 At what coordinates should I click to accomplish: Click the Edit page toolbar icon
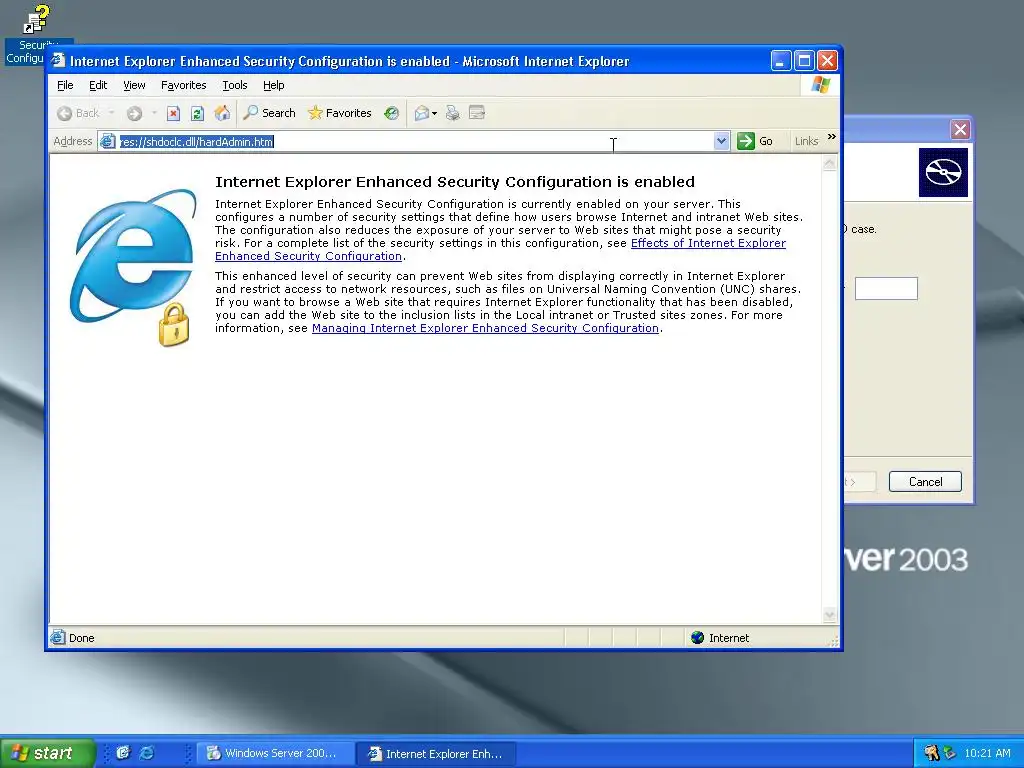coord(477,114)
